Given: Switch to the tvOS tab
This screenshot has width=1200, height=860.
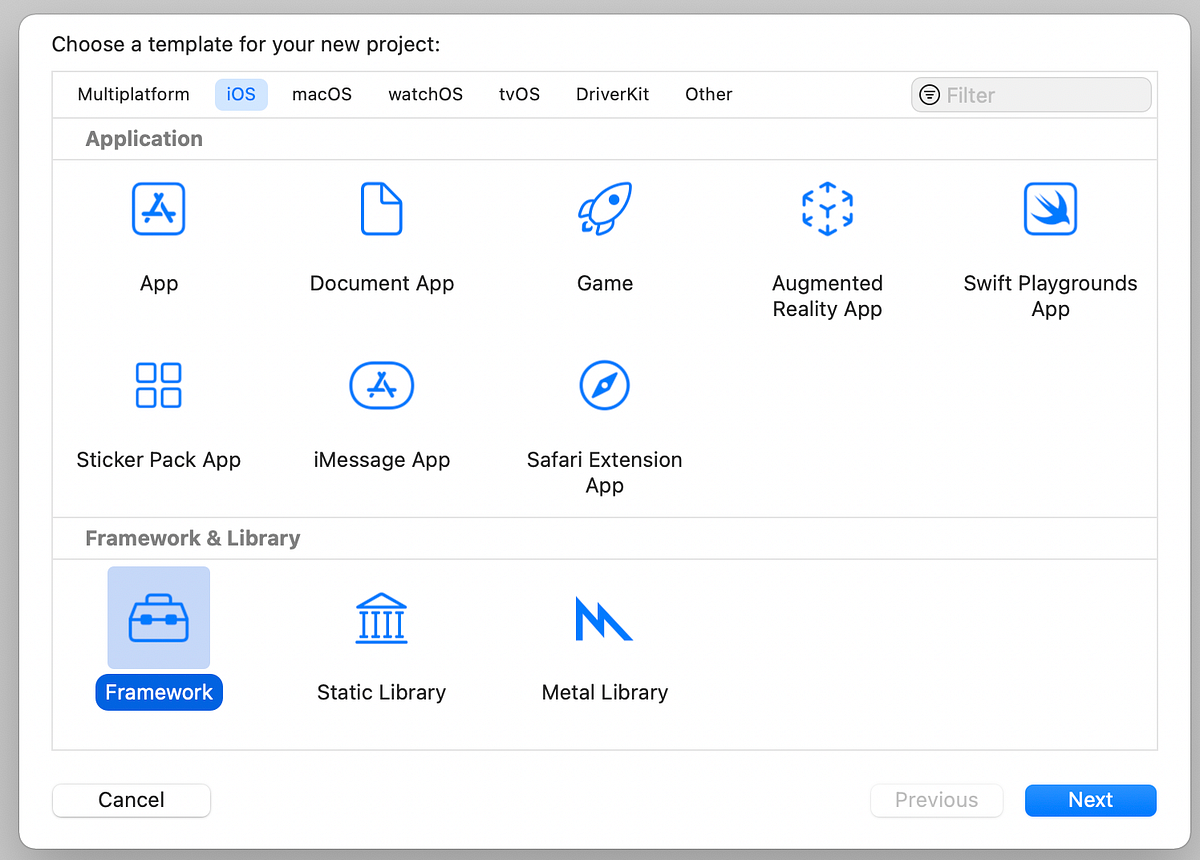Looking at the screenshot, I should click(x=519, y=94).
